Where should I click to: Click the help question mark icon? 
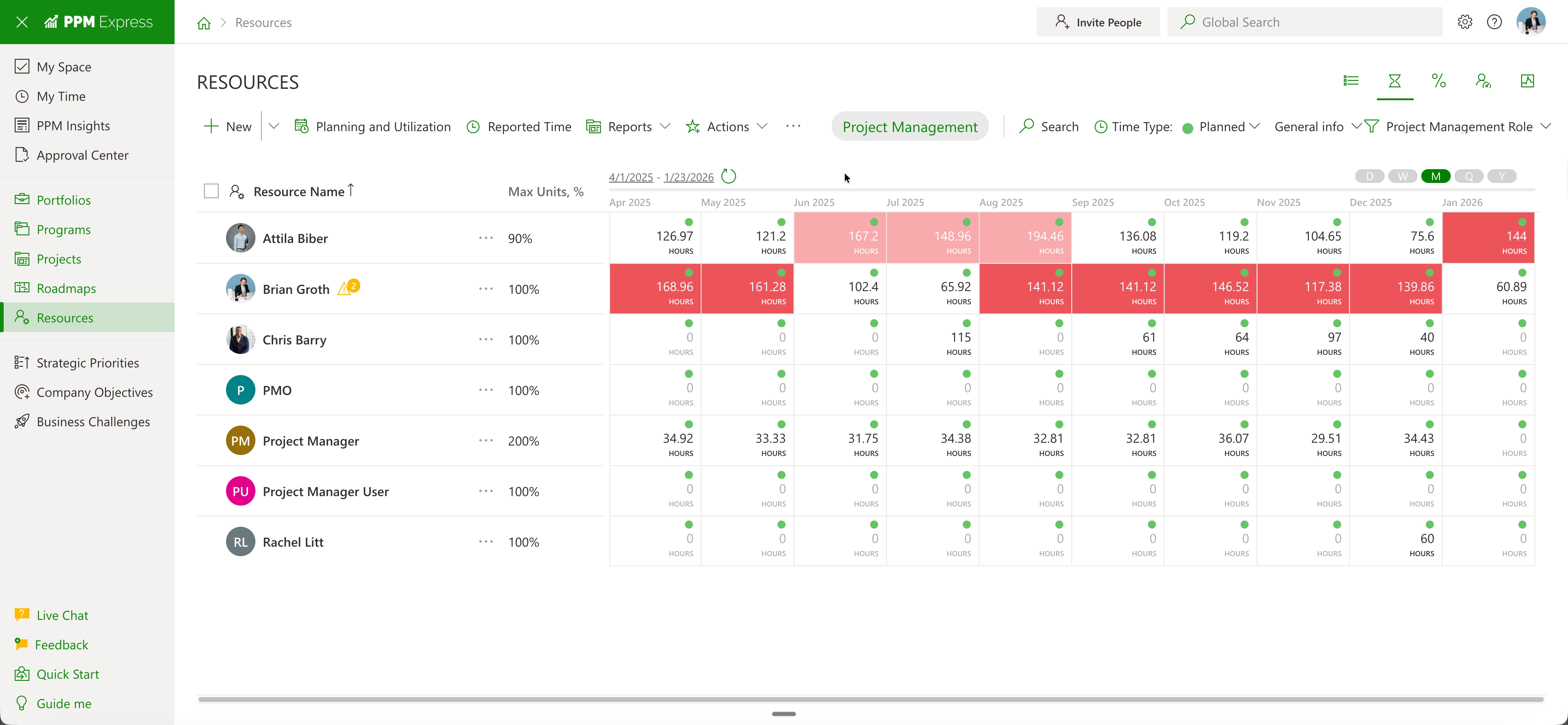point(1494,22)
